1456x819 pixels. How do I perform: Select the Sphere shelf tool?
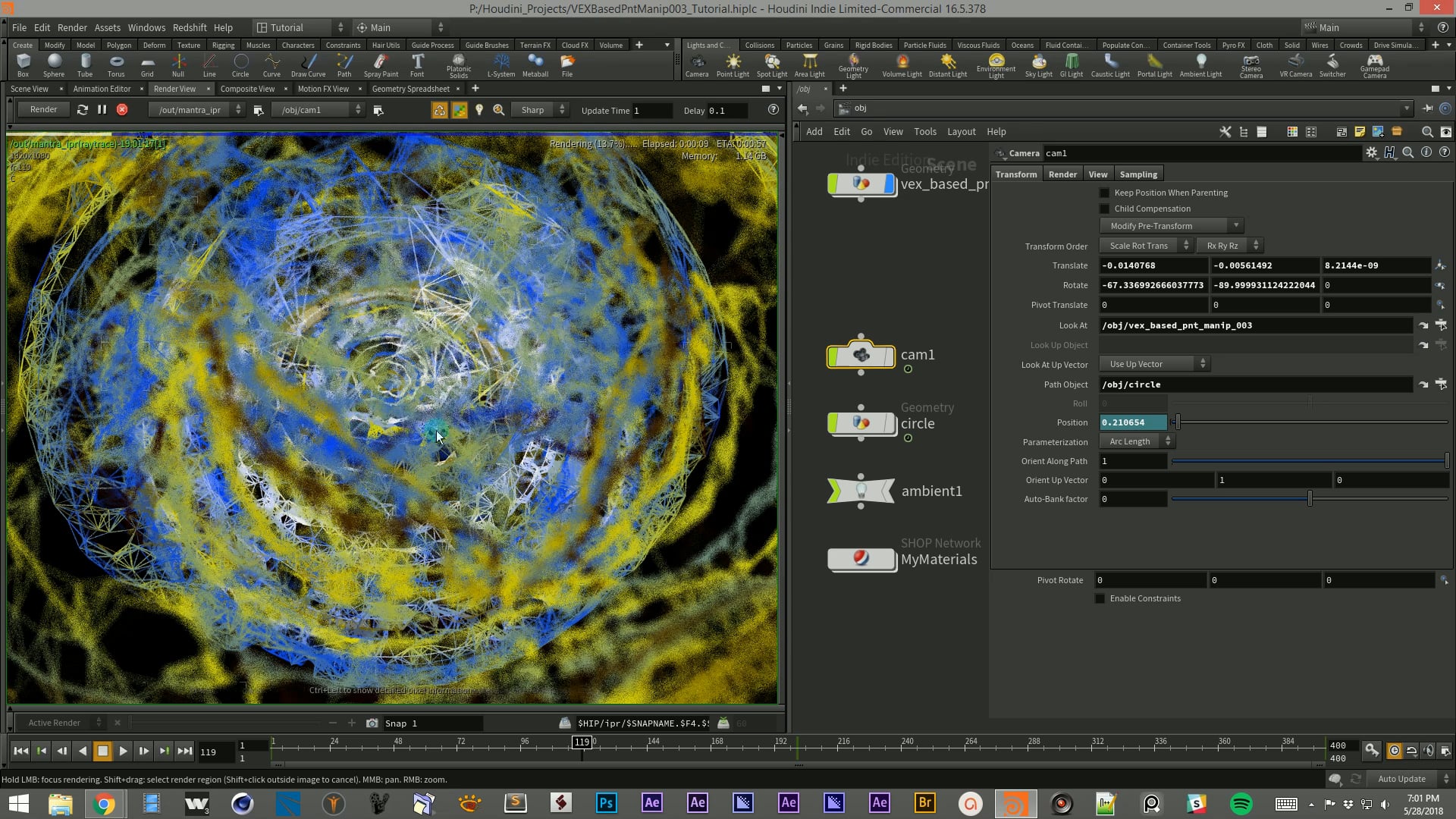(54, 64)
